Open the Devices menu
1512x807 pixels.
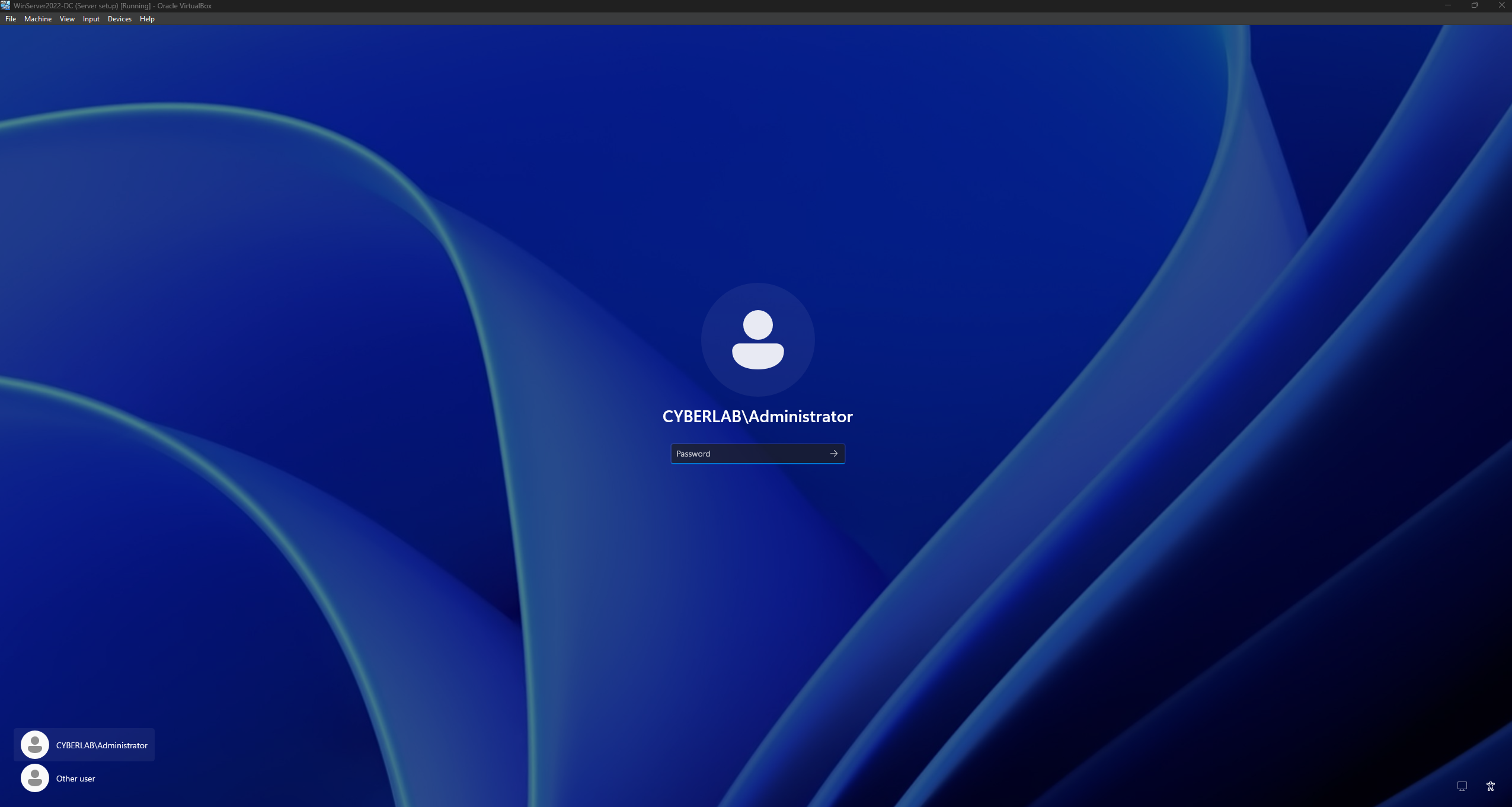(x=120, y=19)
